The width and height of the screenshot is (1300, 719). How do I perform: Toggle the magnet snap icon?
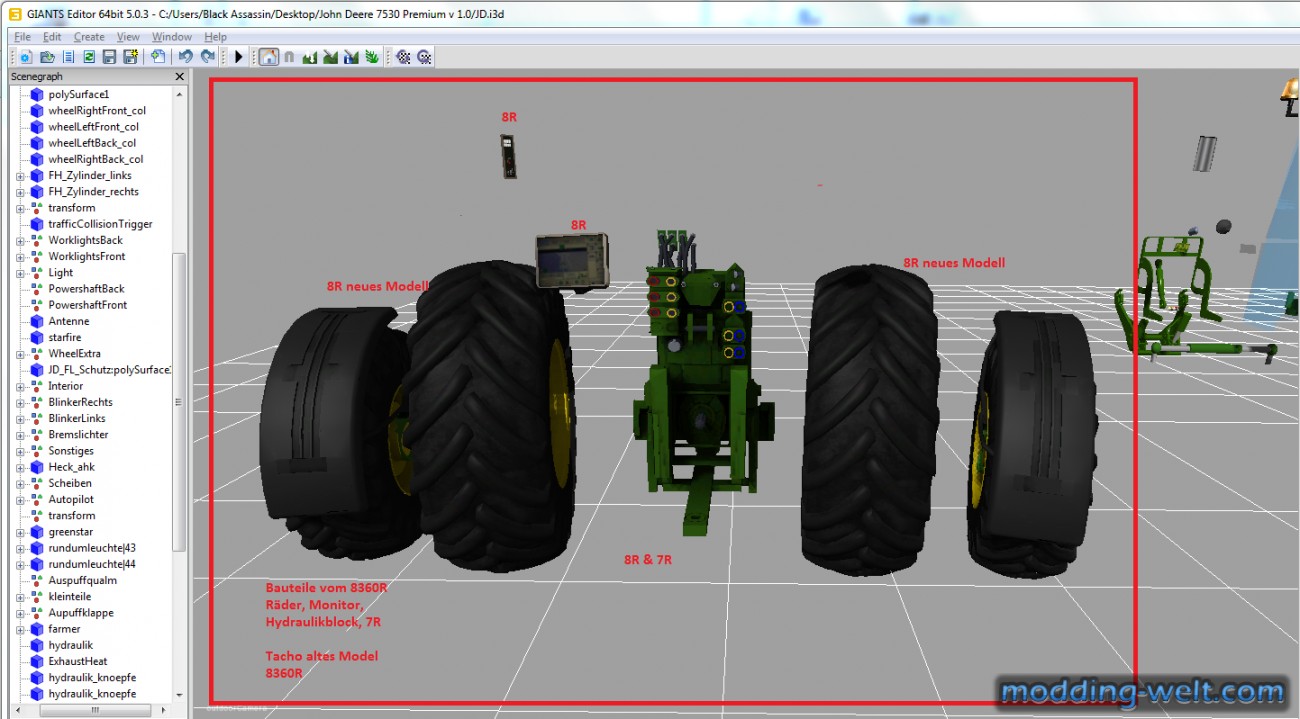(x=289, y=57)
